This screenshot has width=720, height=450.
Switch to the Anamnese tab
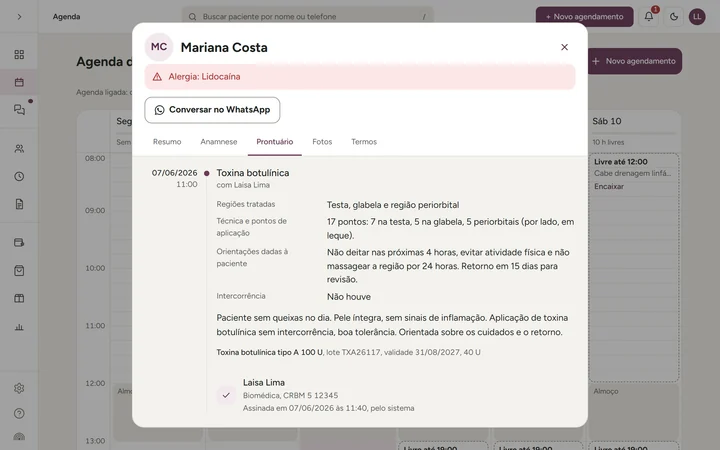click(219, 142)
